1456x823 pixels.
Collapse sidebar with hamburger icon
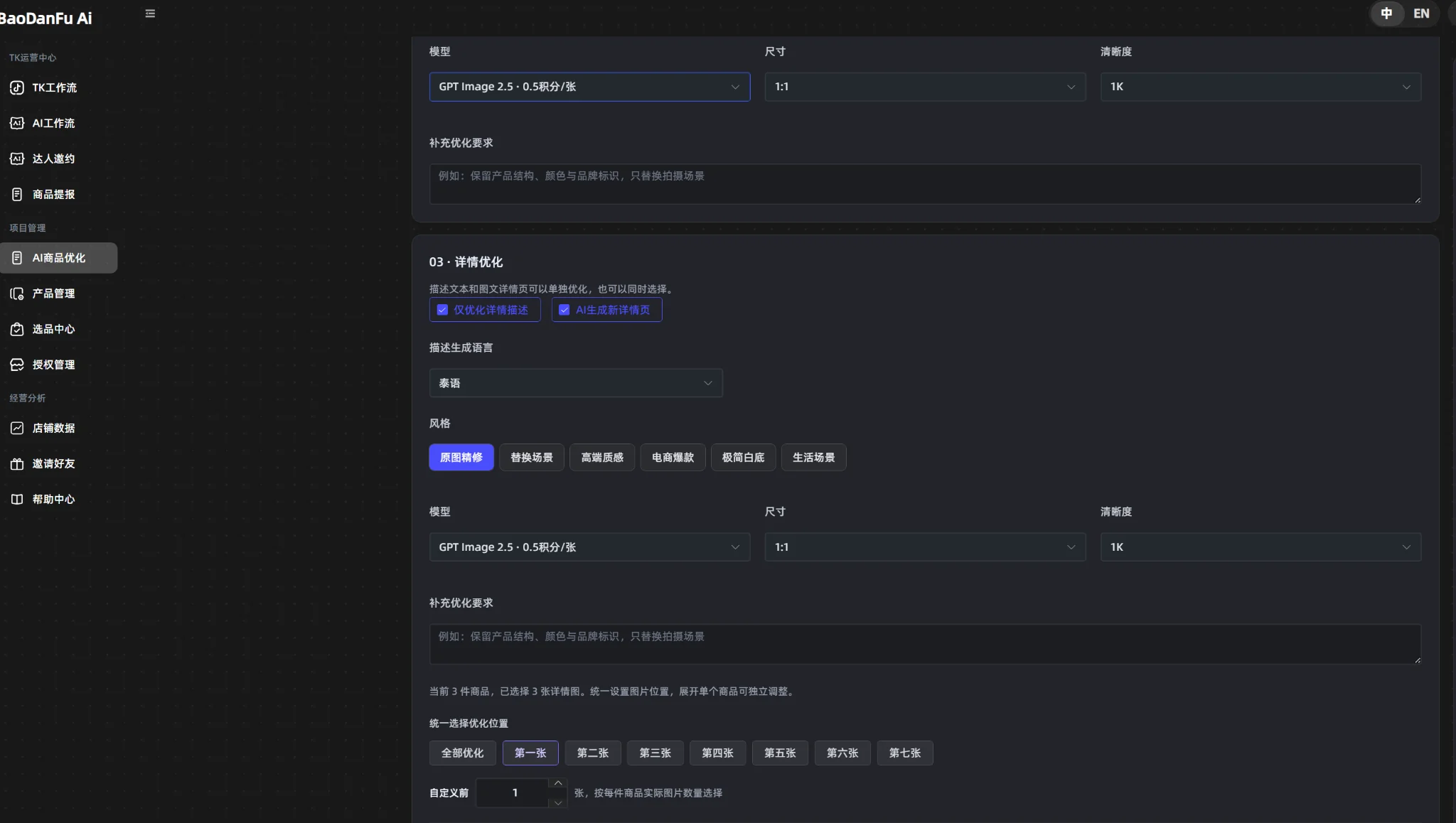click(150, 14)
